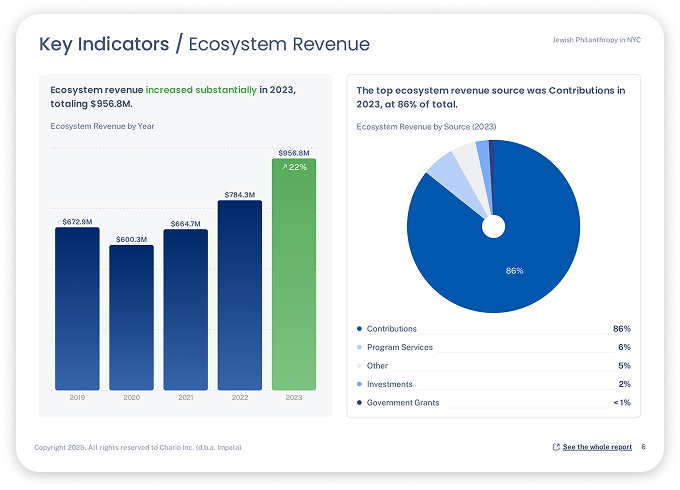Image resolution: width=680 pixels, height=490 pixels.
Task: Click the Contributions legend dot
Action: coord(360,329)
